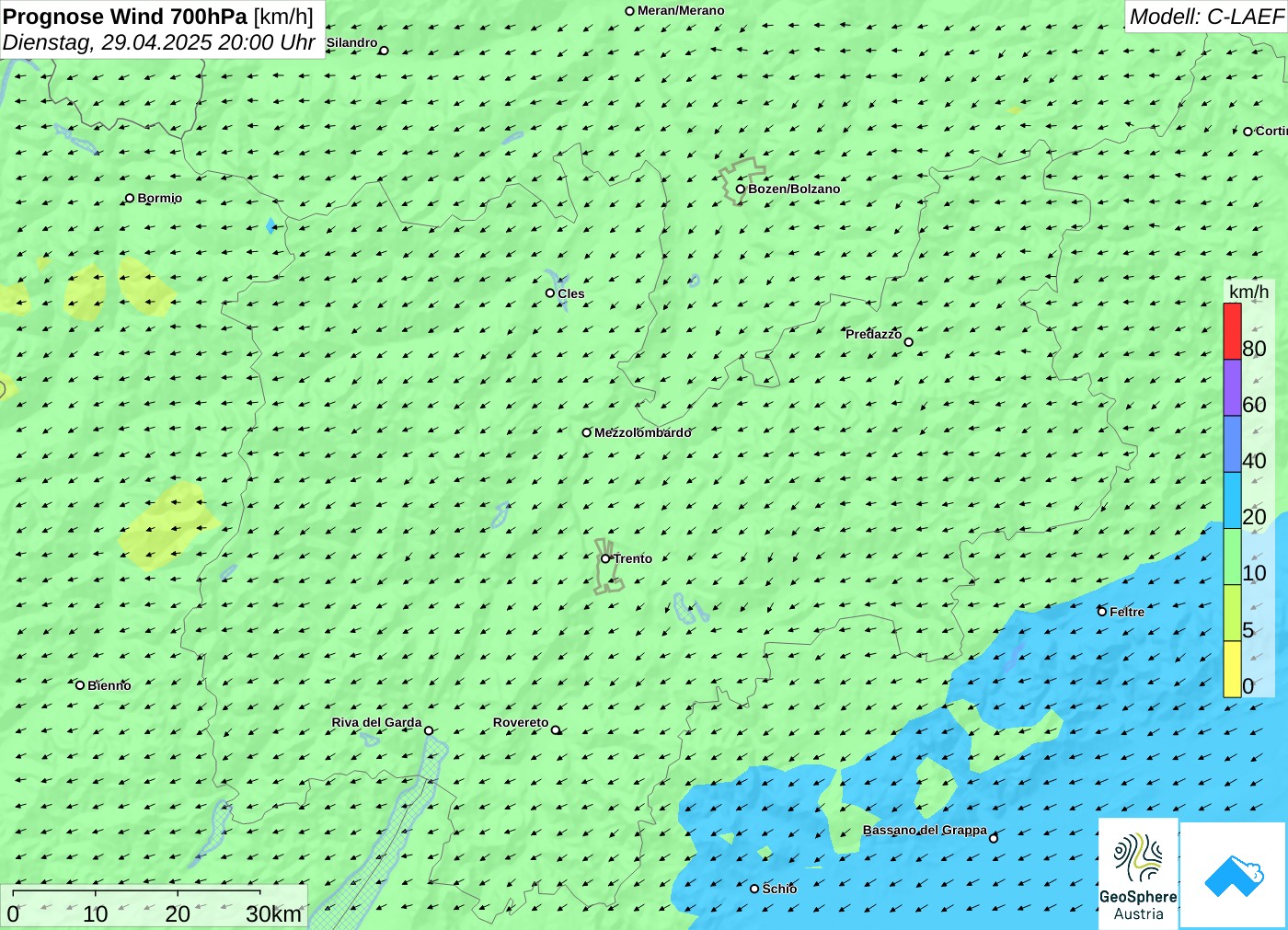This screenshot has height=930, width=1288.
Task: Click the Riva del Garda marker
Action: (x=429, y=730)
